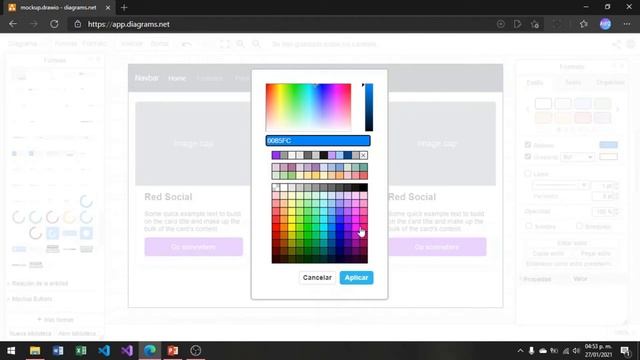Click the Gradiente color swatch
Screen dimensions: 640x360
(x=608, y=157)
